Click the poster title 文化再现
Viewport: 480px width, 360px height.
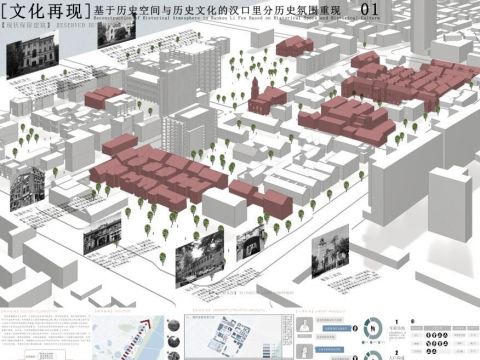click(x=46, y=10)
